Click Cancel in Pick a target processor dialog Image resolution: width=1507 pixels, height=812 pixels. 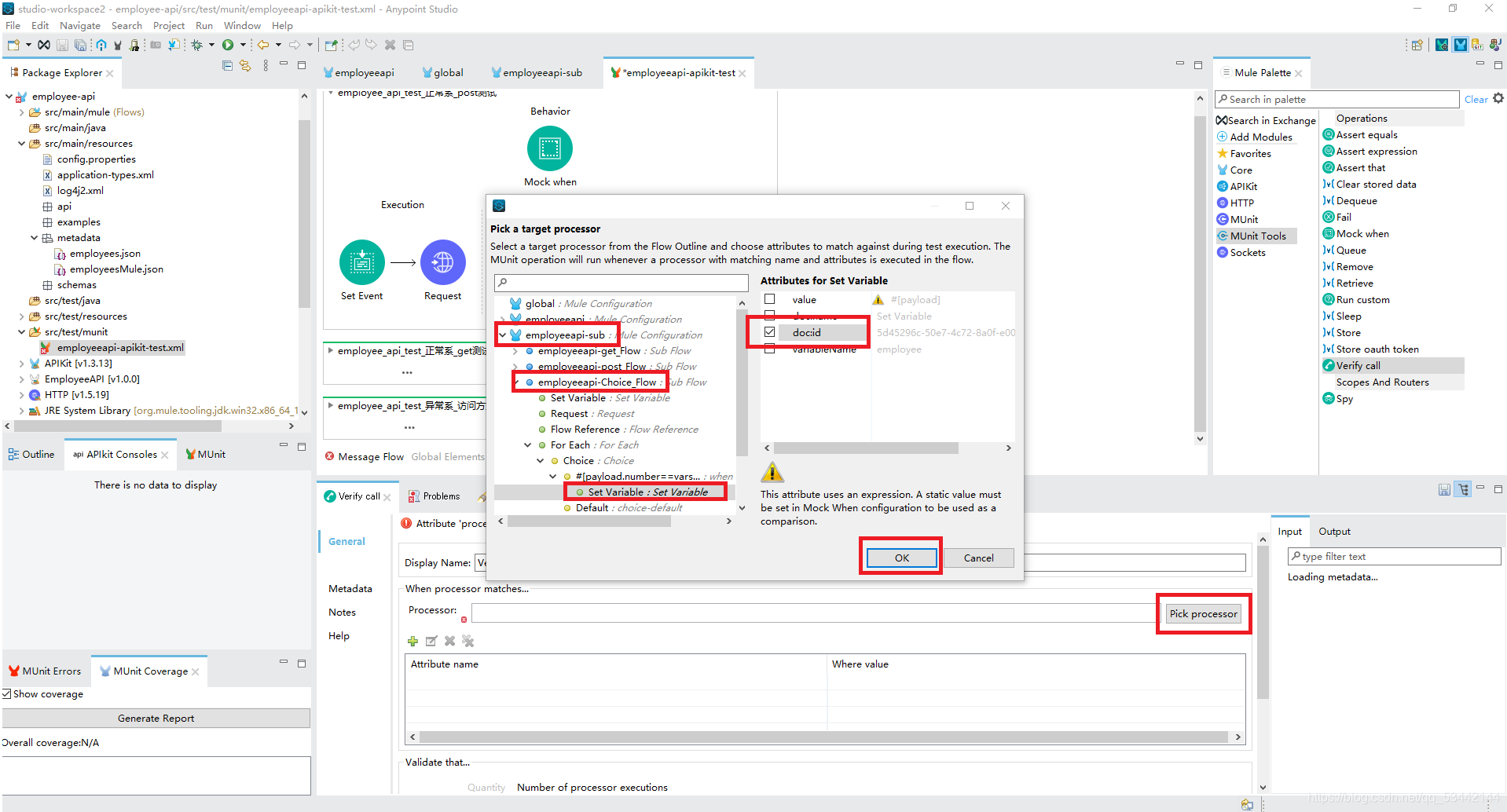[978, 558]
